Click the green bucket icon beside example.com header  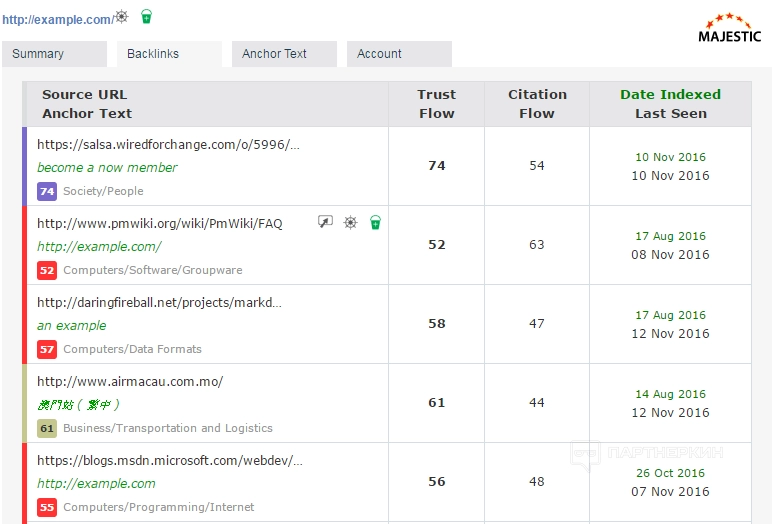click(x=147, y=17)
